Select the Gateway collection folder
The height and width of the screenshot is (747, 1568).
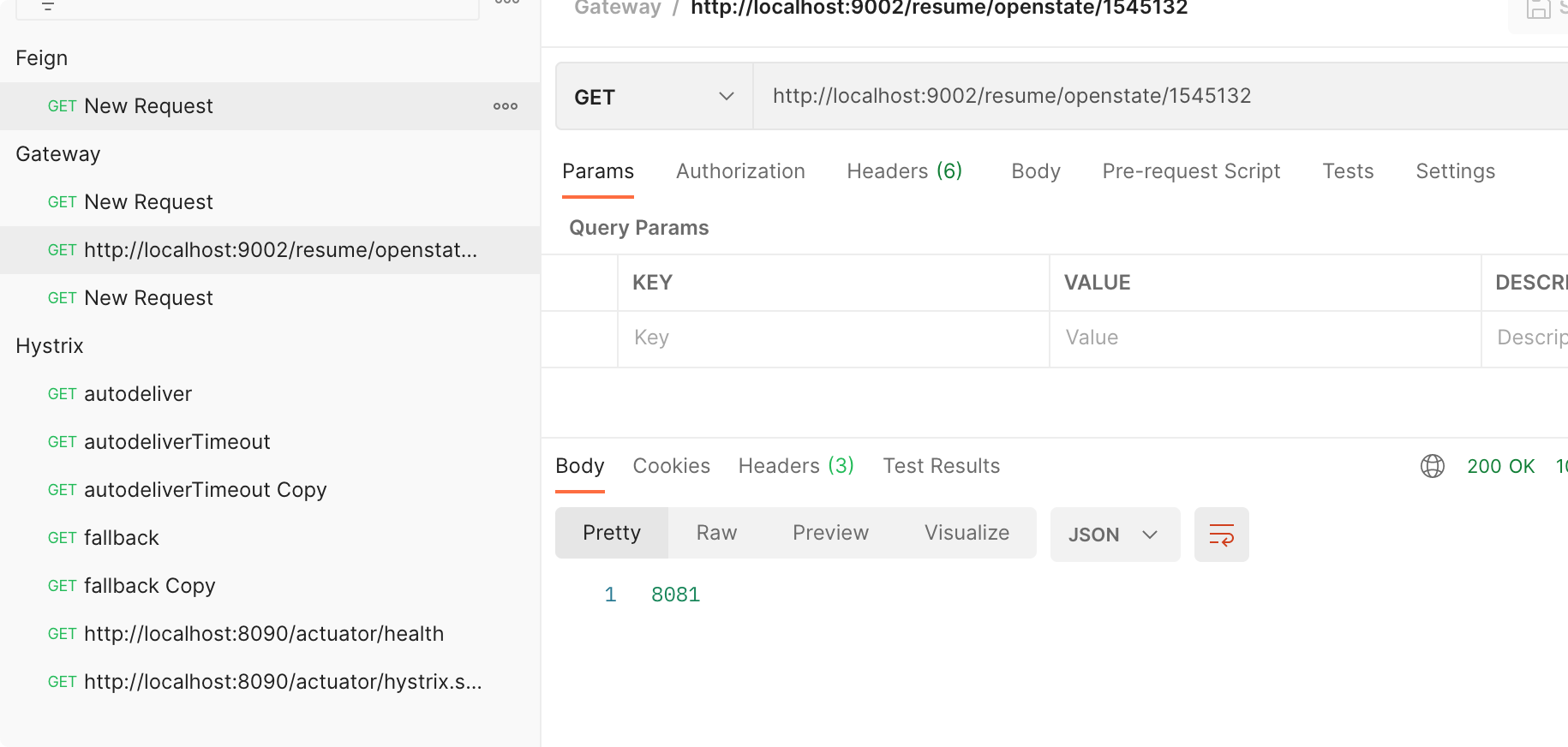(x=58, y=154)
